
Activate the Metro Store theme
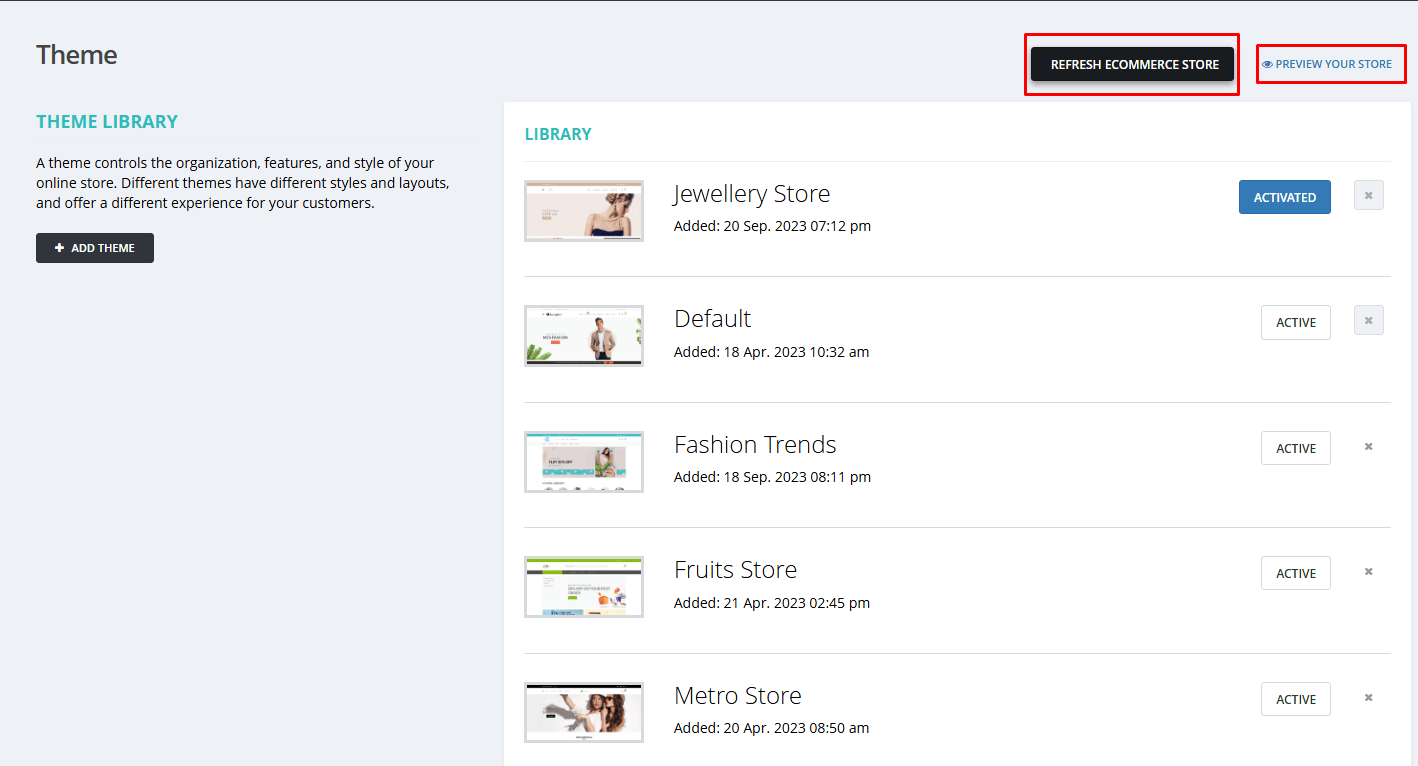point(1295,700)
